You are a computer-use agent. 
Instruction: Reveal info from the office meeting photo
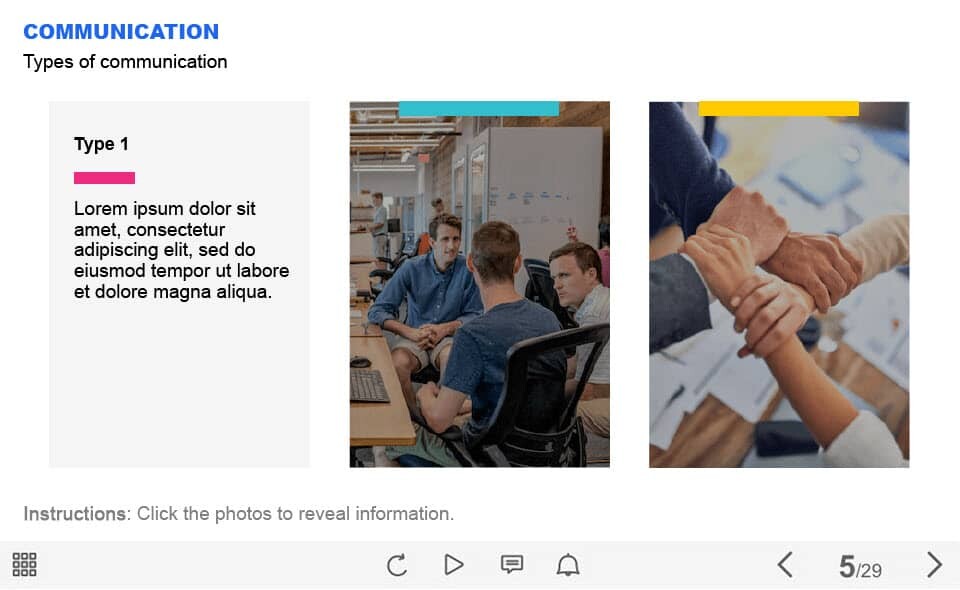click(479, 285)
